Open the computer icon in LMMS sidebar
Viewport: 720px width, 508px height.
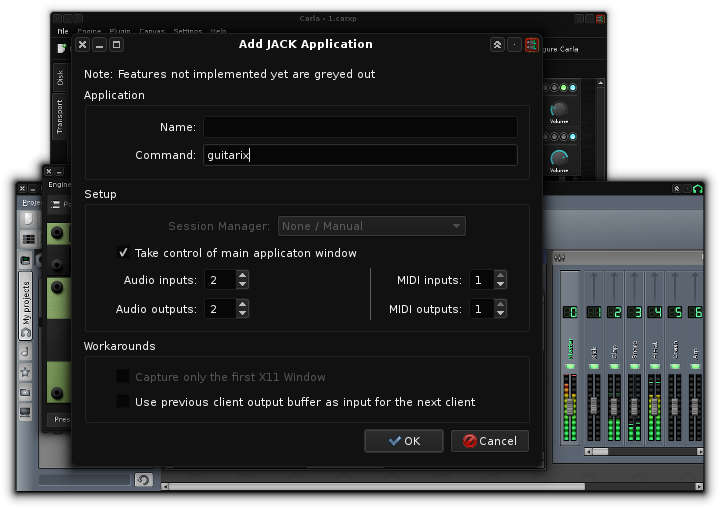tap(26, 412)
